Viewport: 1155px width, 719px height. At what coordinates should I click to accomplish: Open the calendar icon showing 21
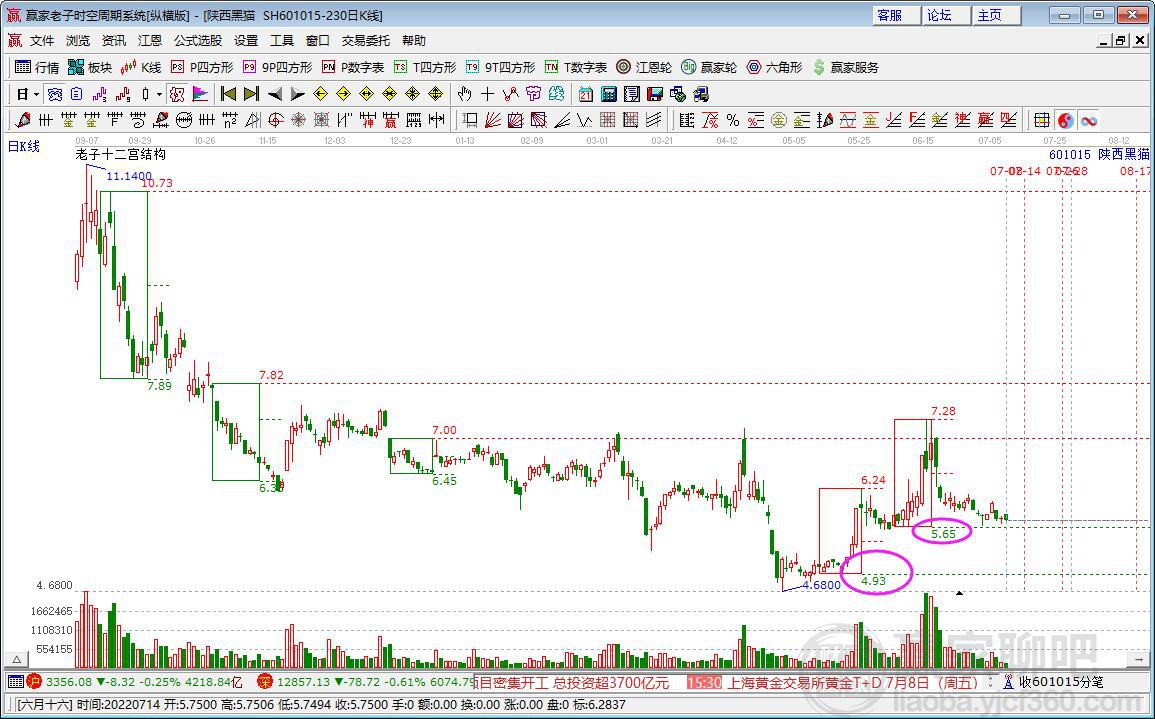[586, 94]
